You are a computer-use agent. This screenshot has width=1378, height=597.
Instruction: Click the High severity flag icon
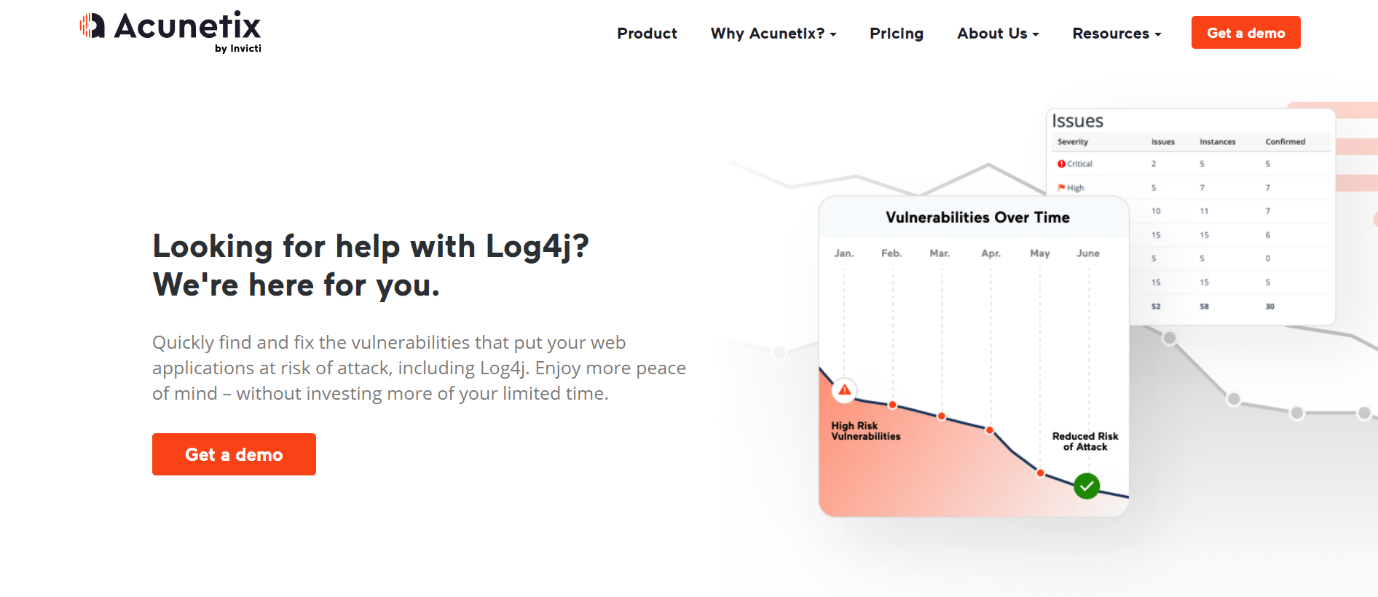tap(1061, 188)
